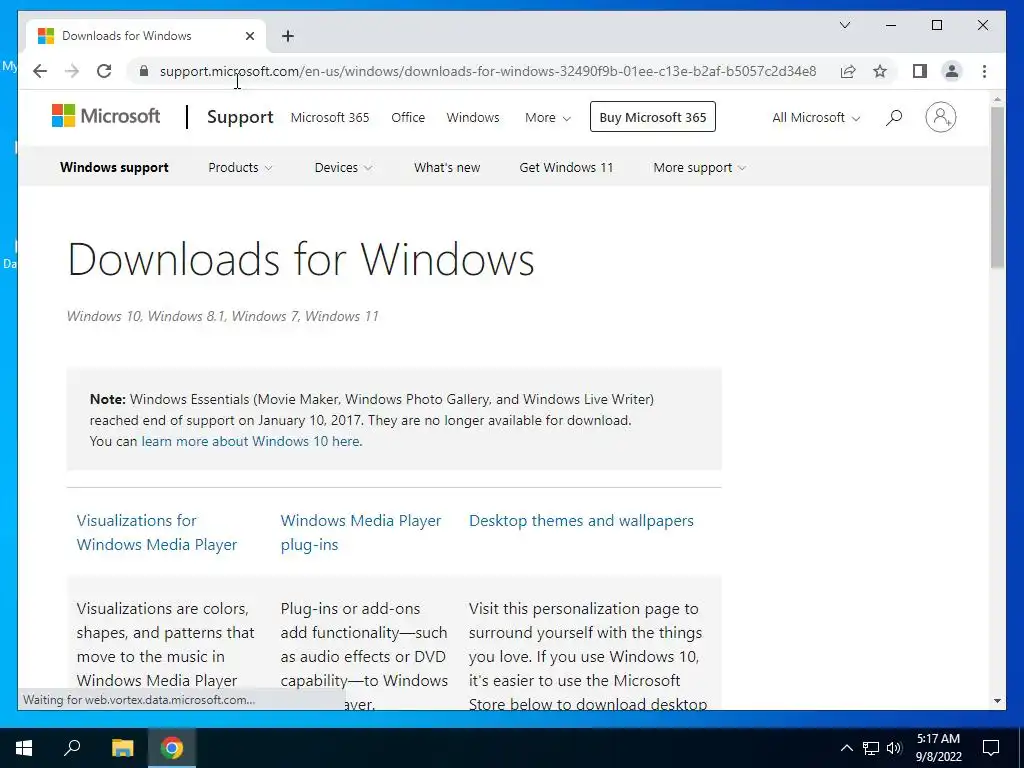Image resolution: width=1024 pixels, height=768 pixels.
Task: Expand the Products dropdown
Action: [240, 168]
